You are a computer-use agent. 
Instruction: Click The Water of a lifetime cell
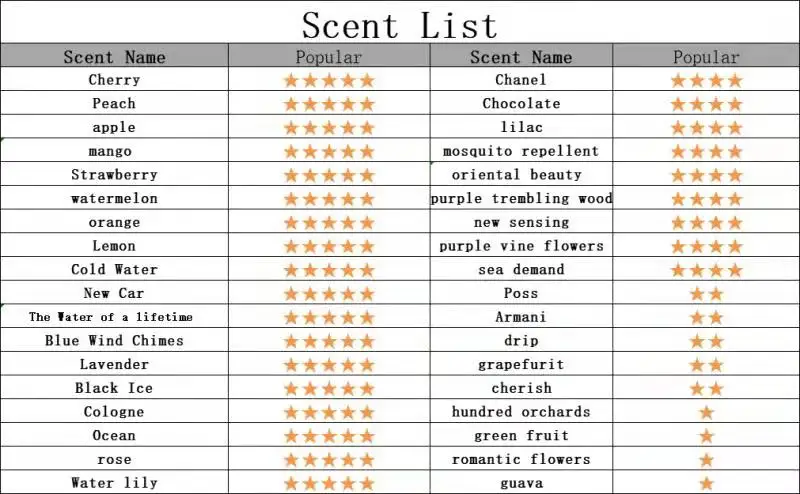pos(114,317)
